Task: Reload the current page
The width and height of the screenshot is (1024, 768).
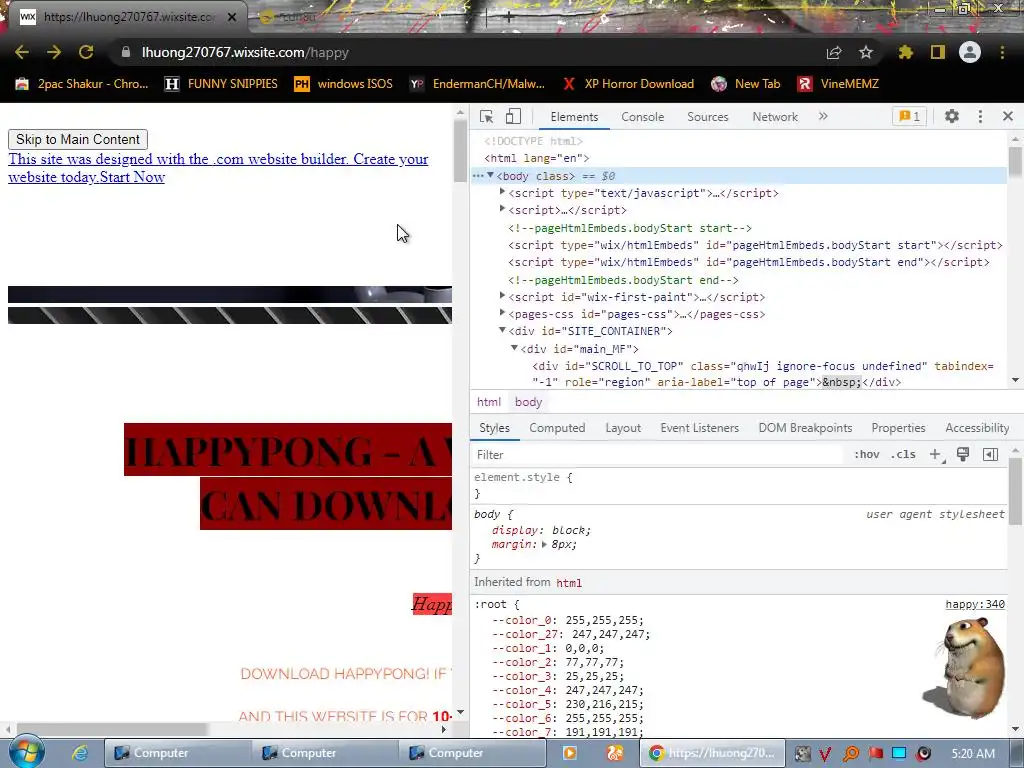Action: pyautogui.click(x=86, y=52)
